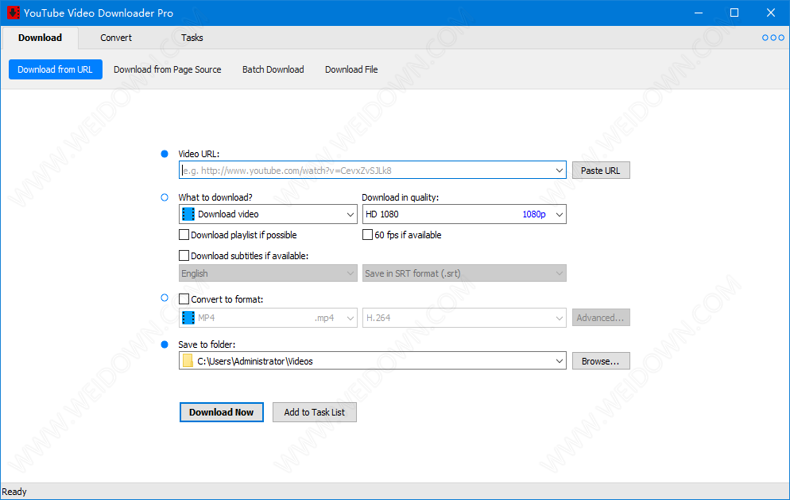Screen dimensions: 790x500
Task: Click blue bullet beside Video URL
Action: (164, 154)
